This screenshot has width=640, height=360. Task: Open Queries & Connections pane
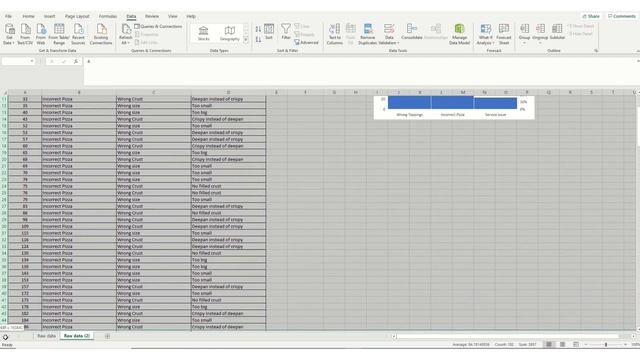tap(158, 27)
